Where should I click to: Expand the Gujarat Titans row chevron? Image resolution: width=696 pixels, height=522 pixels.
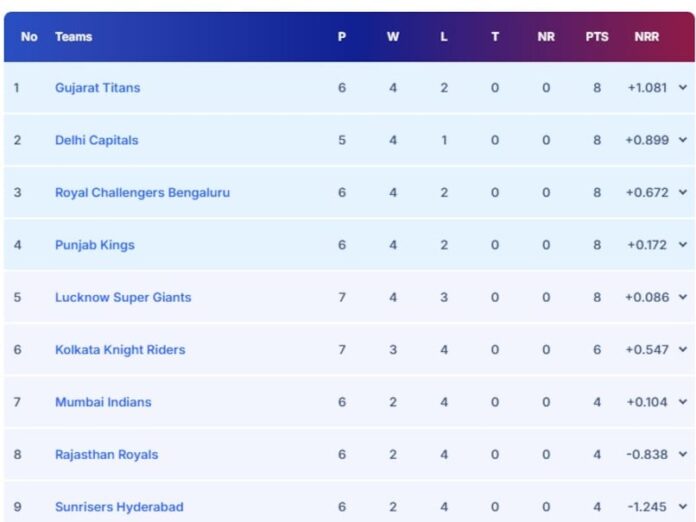pyautogui.click(x=683, y=88)
